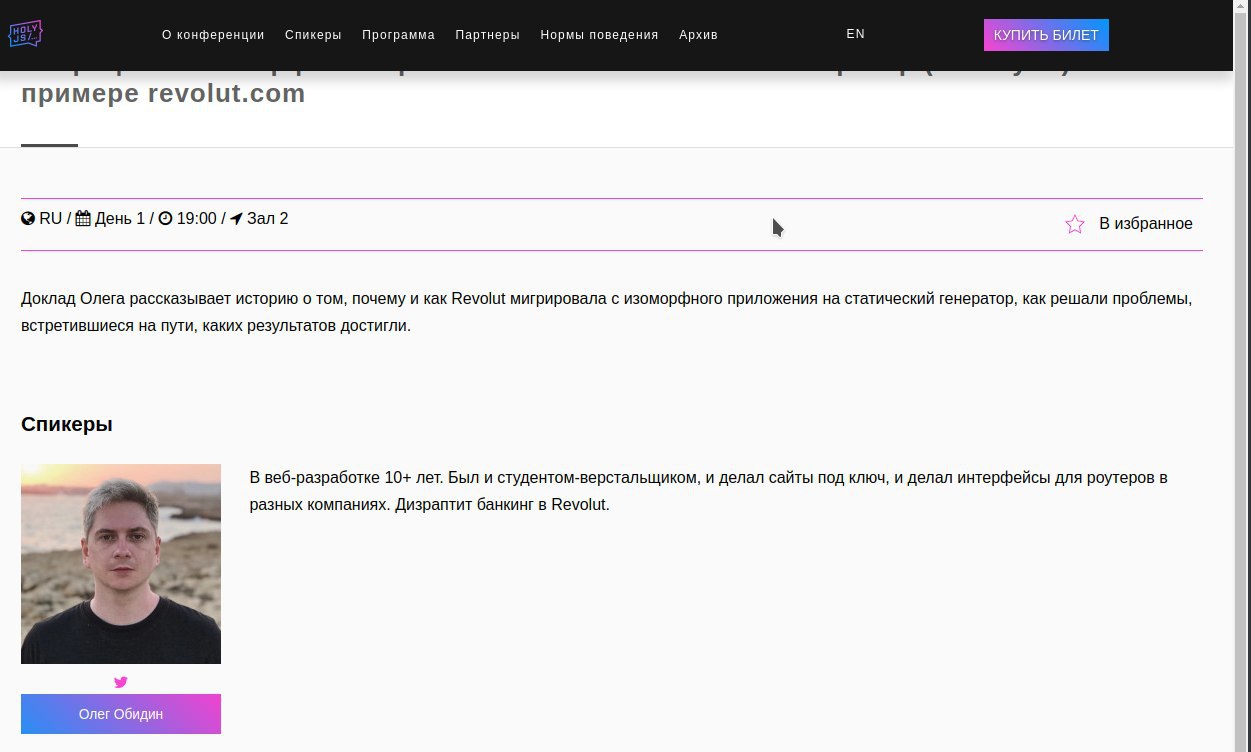
Task: Click the calendar icon beside День 1
Action: 83,219
